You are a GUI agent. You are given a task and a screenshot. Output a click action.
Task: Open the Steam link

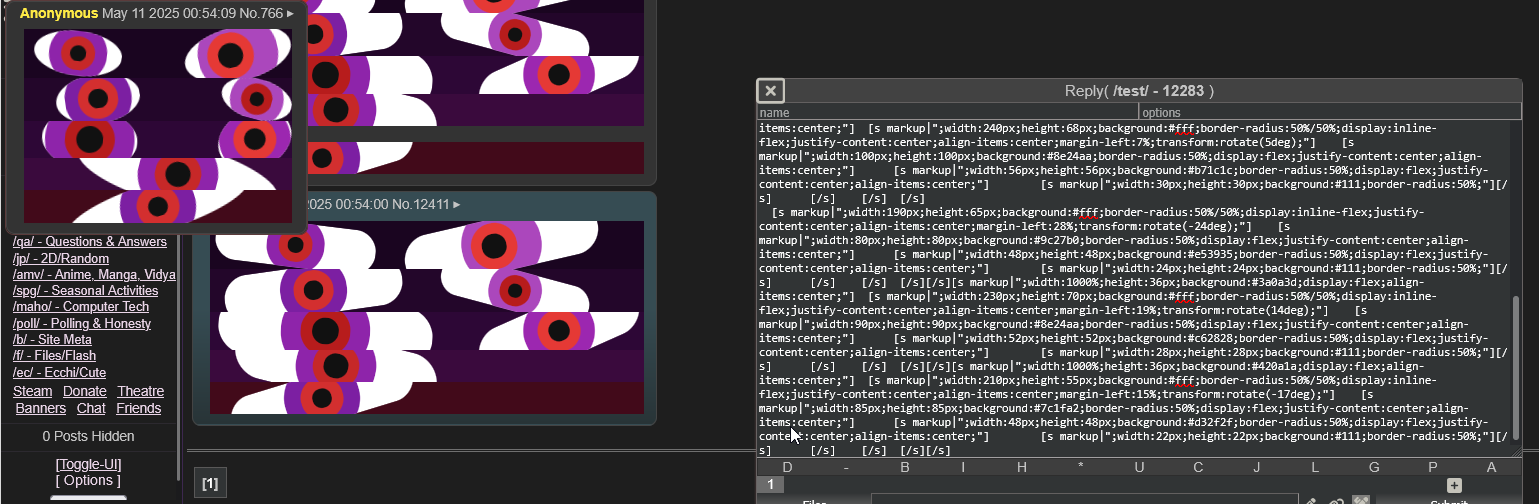pyautogui.click(x=33, y=391)
